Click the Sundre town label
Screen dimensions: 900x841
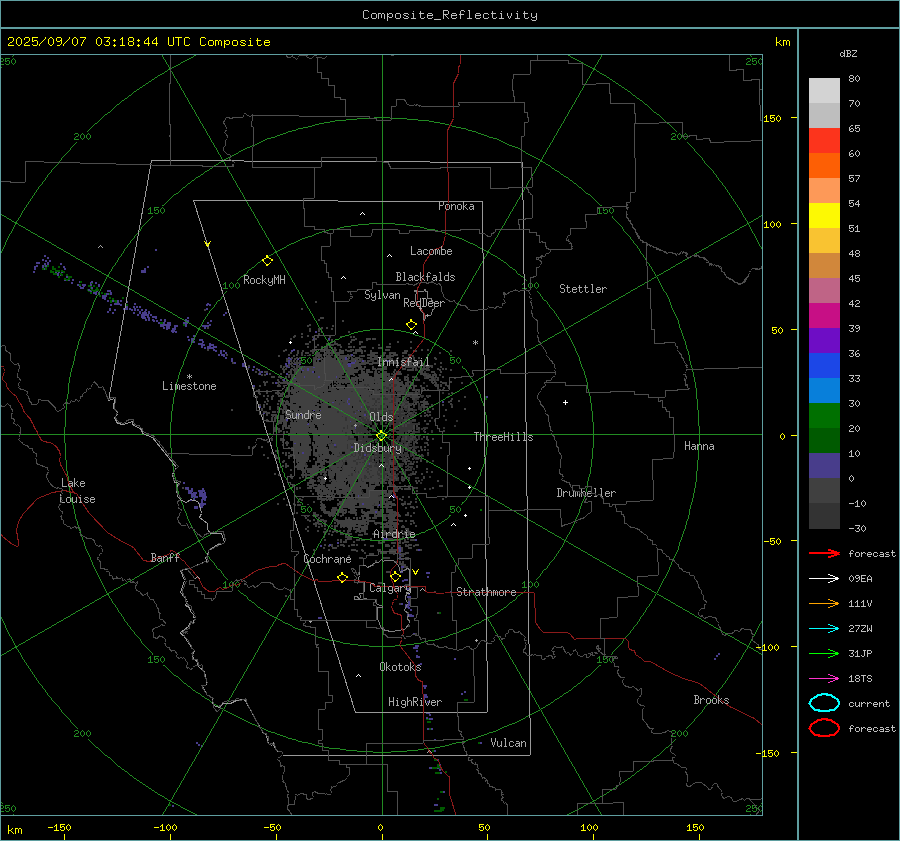(x=303, y=414)
